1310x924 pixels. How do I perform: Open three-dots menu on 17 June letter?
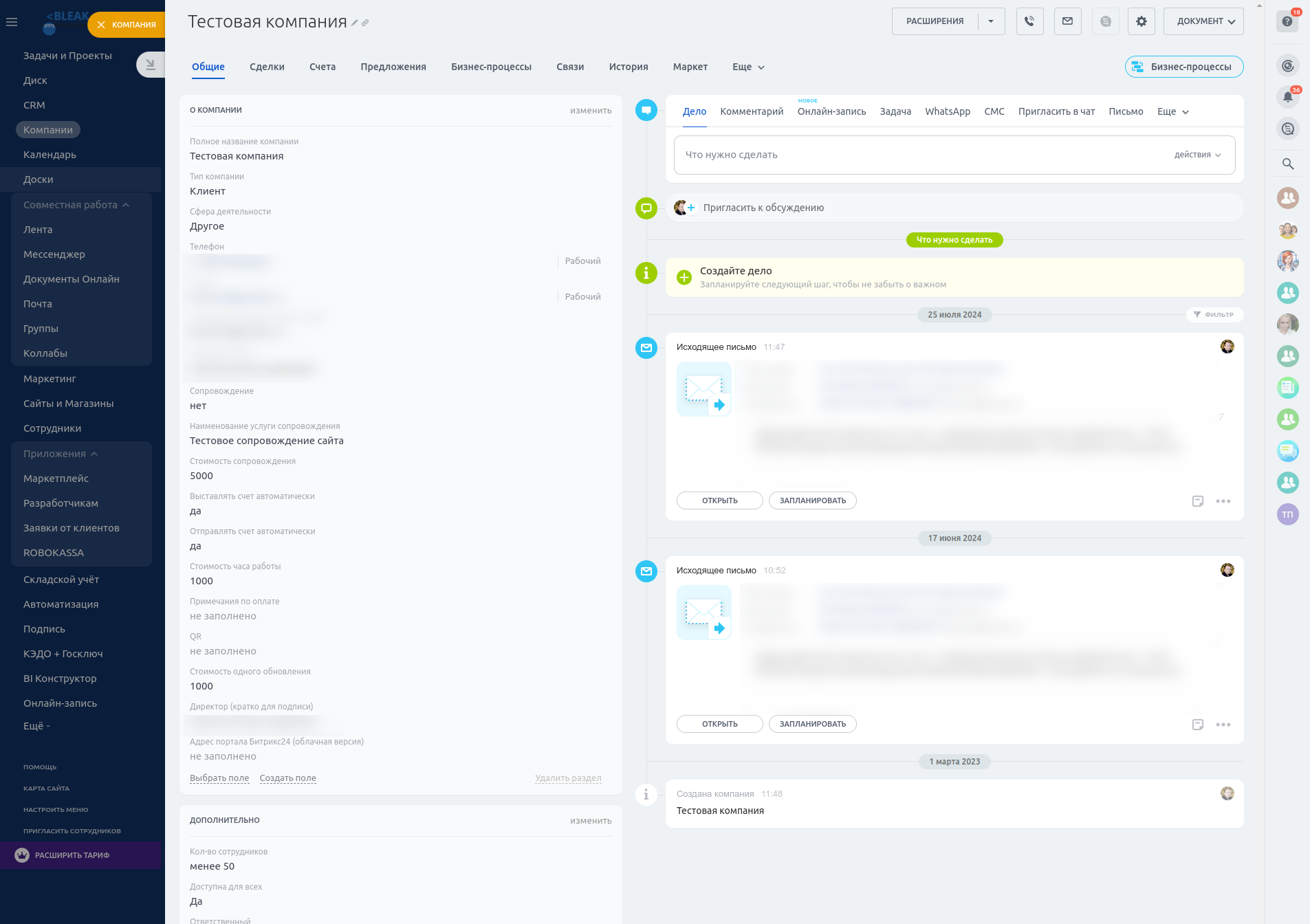(1223, 725)
